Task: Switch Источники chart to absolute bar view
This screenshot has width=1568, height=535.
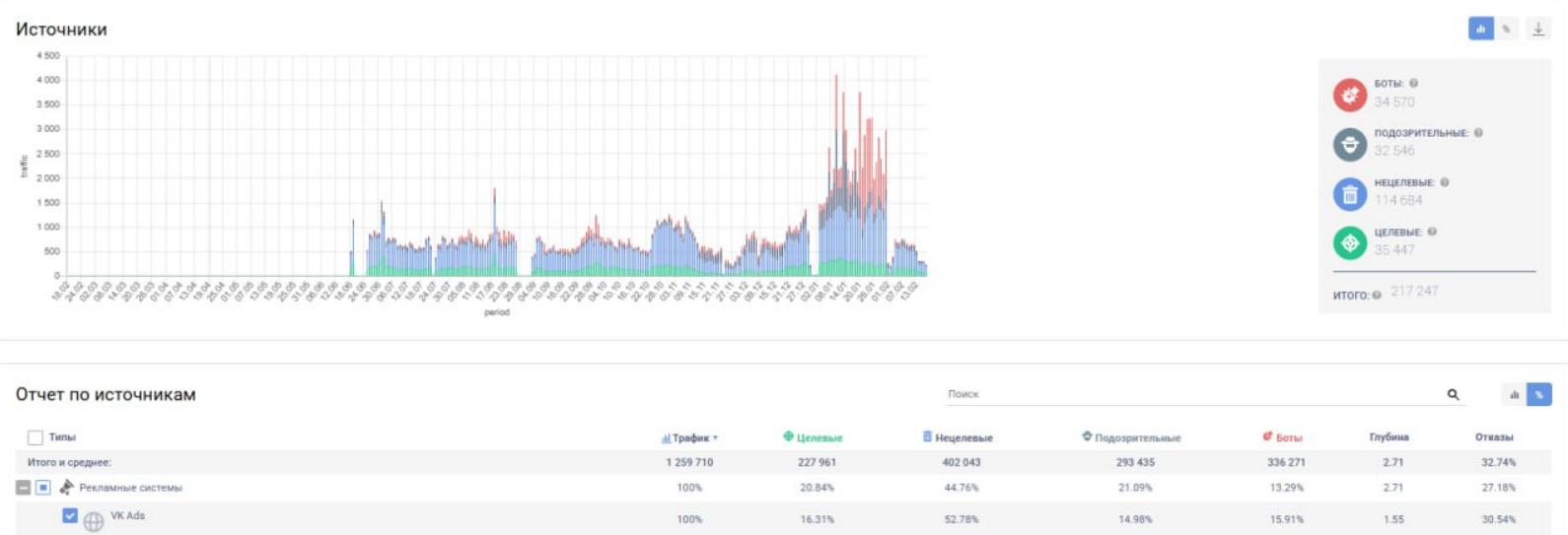Action: [x=1480, y=29]
